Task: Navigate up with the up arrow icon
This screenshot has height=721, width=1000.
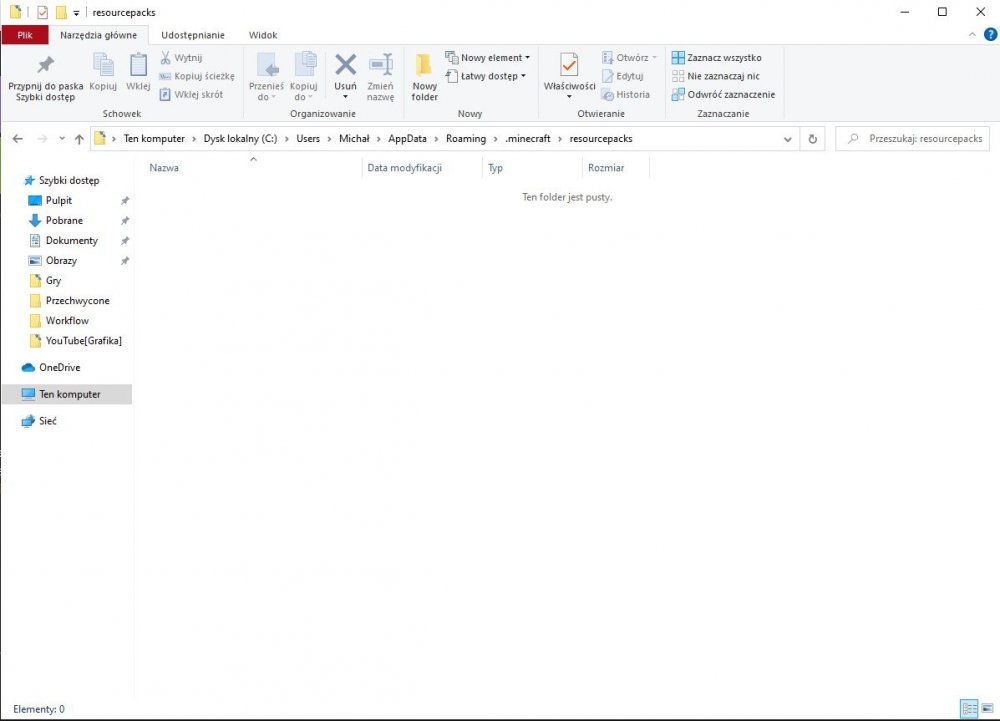Action: 79,139
